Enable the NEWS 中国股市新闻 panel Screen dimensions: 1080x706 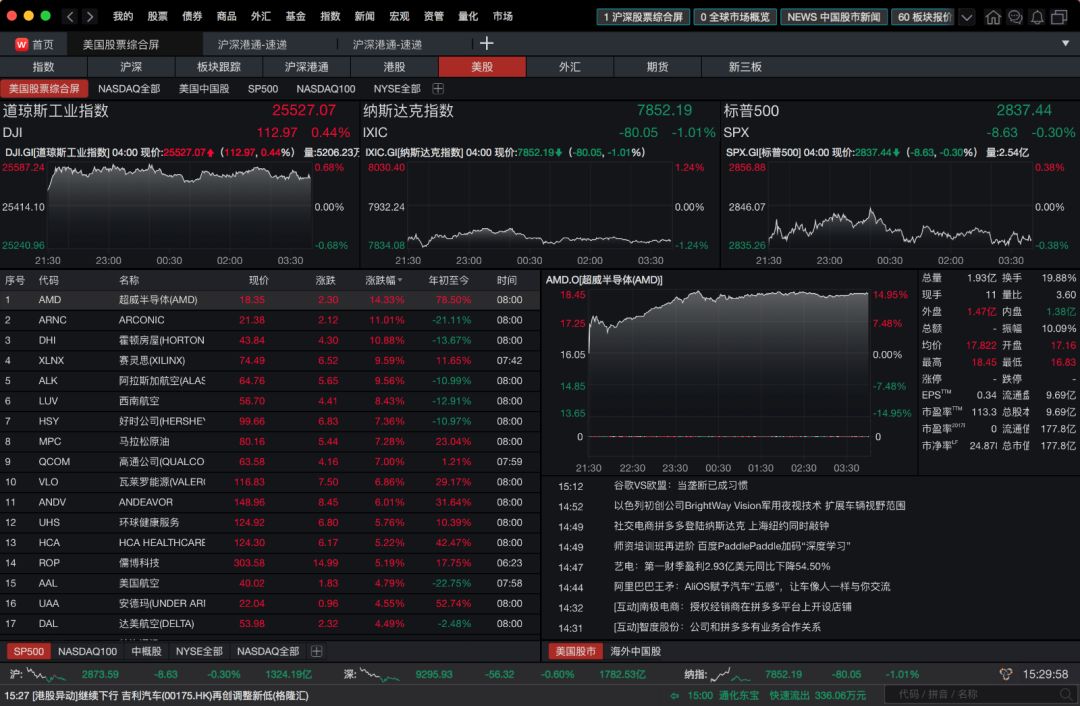point(833,16)
